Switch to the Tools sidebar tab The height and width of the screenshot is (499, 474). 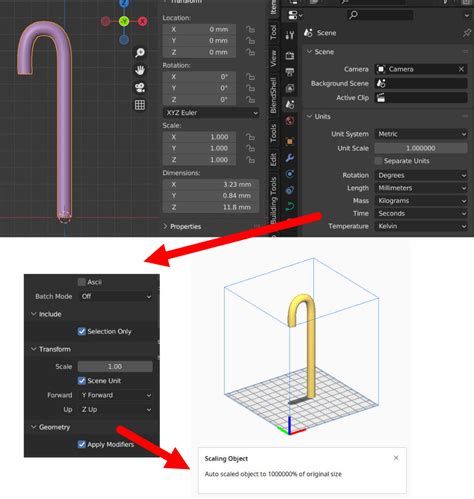[273, 133]
